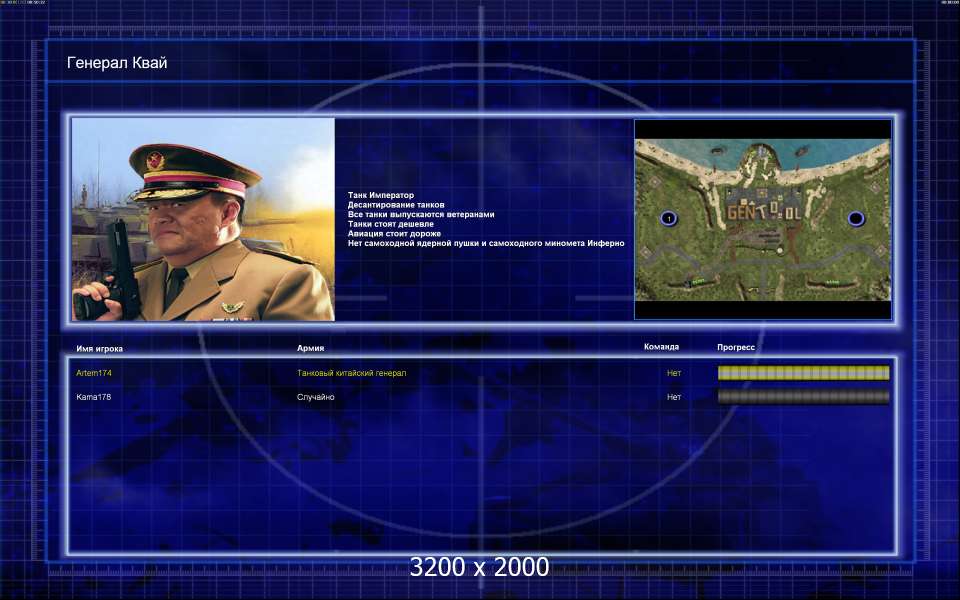Click the 'Прогресс' column header
The height and width of the screenshot is (600, 960).
click(735, 347)
